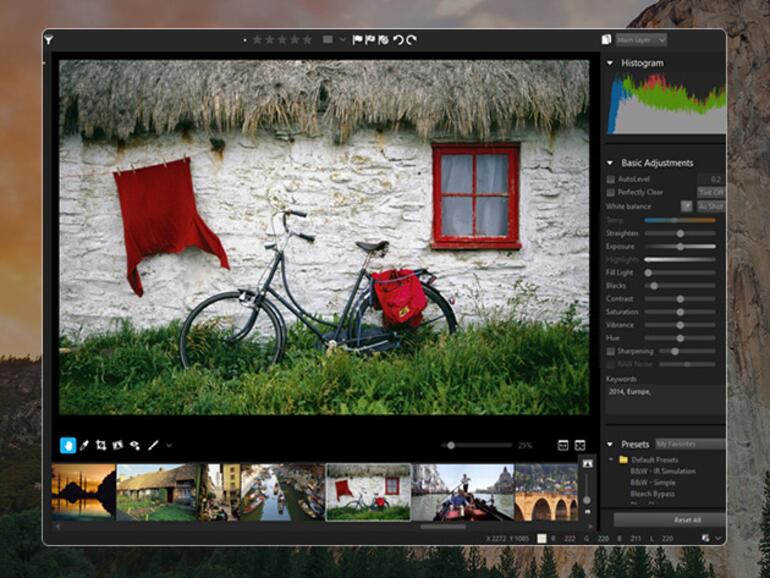The height and width of the screenshot is (578, 770).
Task: Select the Straighten tool
Action: click(x=118, y=445)
